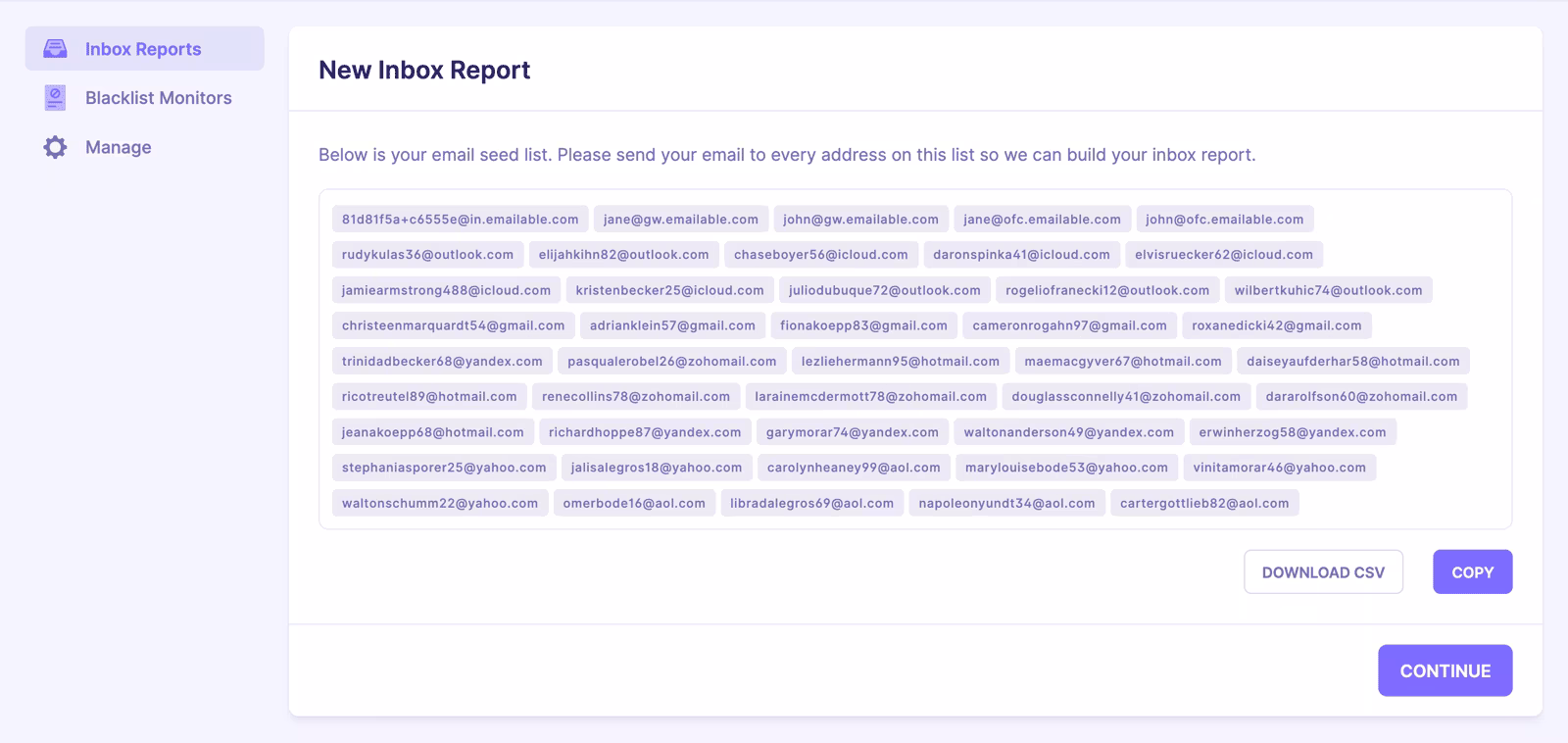
Task: Click the wilbertkuhic74@outlook.com address
Action: point(1328,291)
